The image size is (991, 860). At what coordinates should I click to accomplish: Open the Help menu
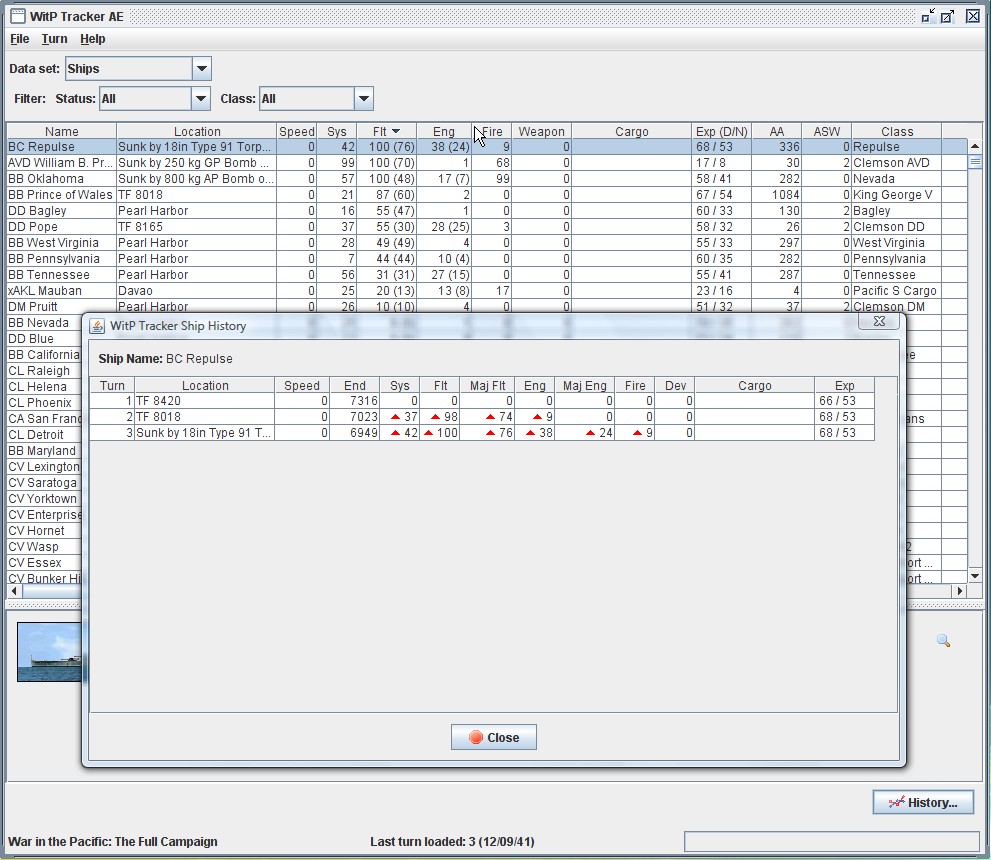point(93,39)
